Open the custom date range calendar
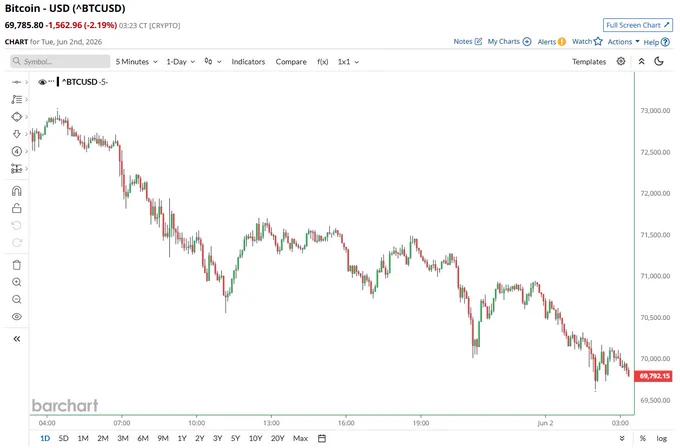Viewport: 680px width, 448px height. pos(322,438)
